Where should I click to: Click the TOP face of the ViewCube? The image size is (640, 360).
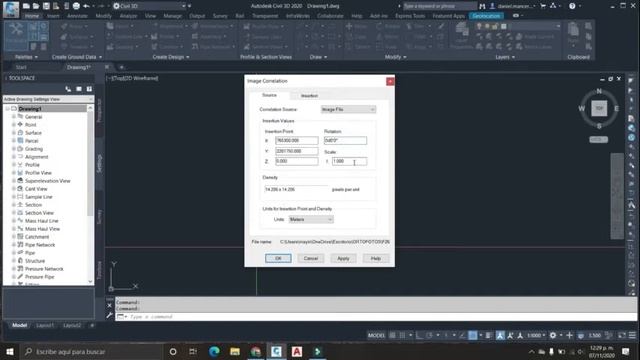(x=599, y=108)
